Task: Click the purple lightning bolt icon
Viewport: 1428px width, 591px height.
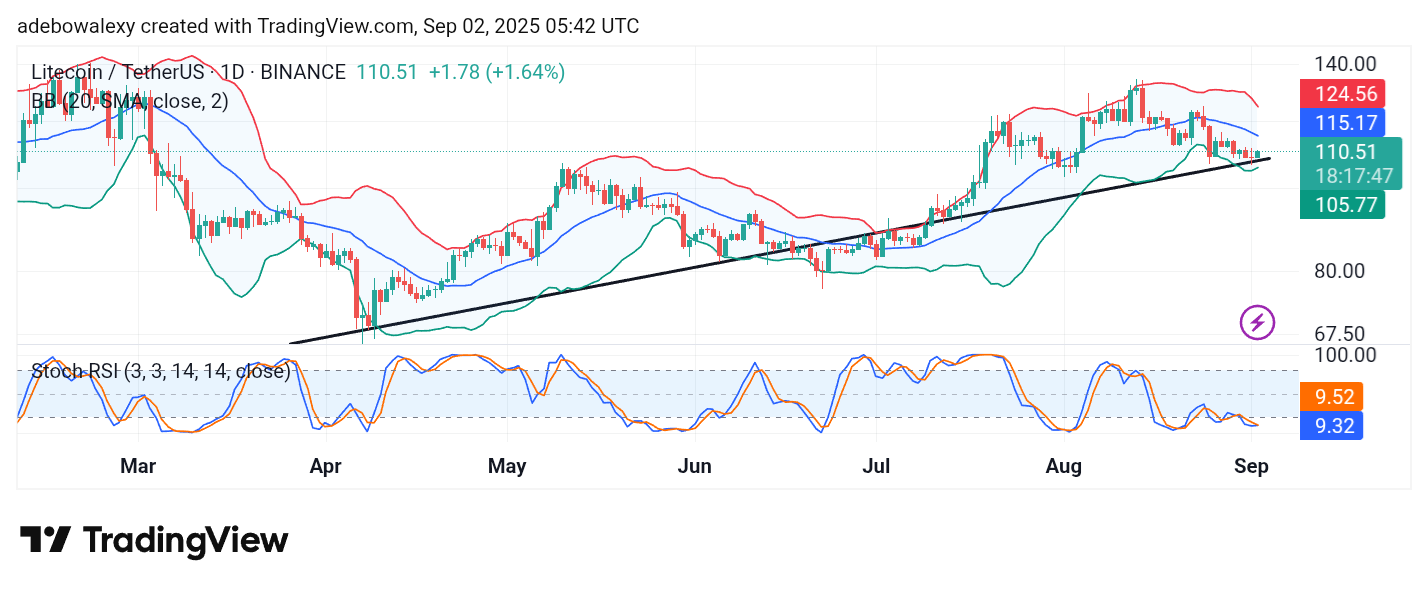Action: tap(1257, 322)
